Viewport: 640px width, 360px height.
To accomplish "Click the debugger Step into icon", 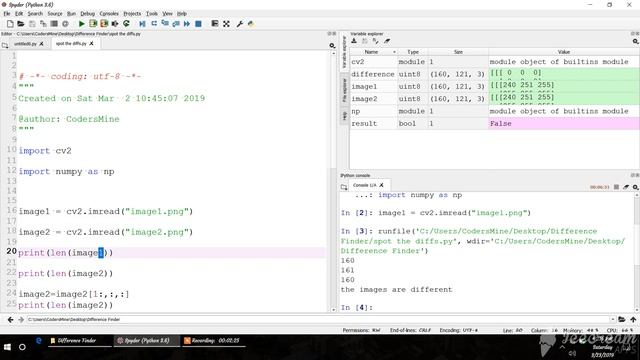I will 165,24.
